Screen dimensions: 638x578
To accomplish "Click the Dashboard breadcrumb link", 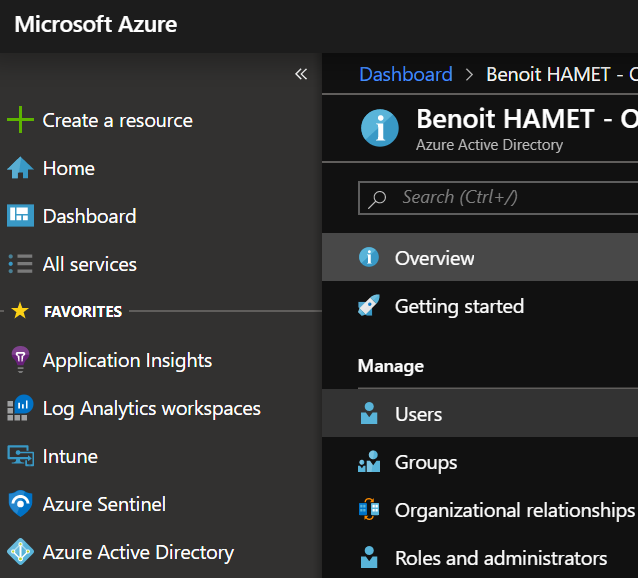I will pos(405,75).
